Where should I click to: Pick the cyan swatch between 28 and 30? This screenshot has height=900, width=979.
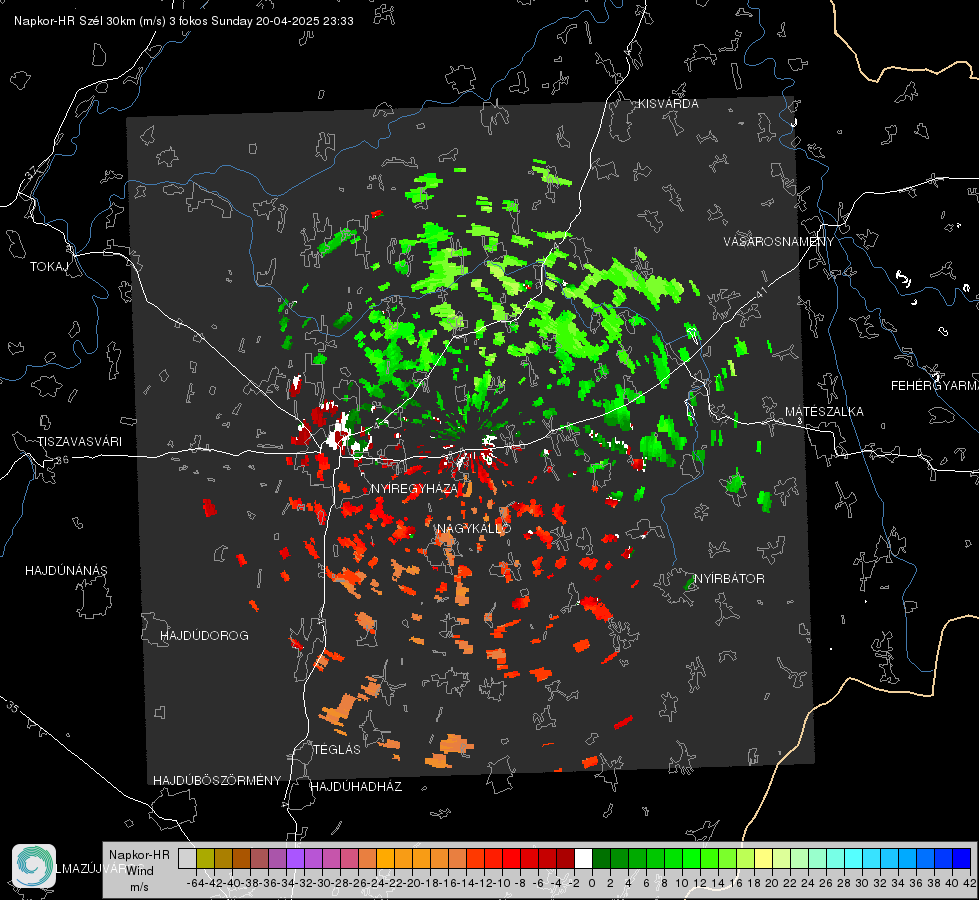coord(854,858)
